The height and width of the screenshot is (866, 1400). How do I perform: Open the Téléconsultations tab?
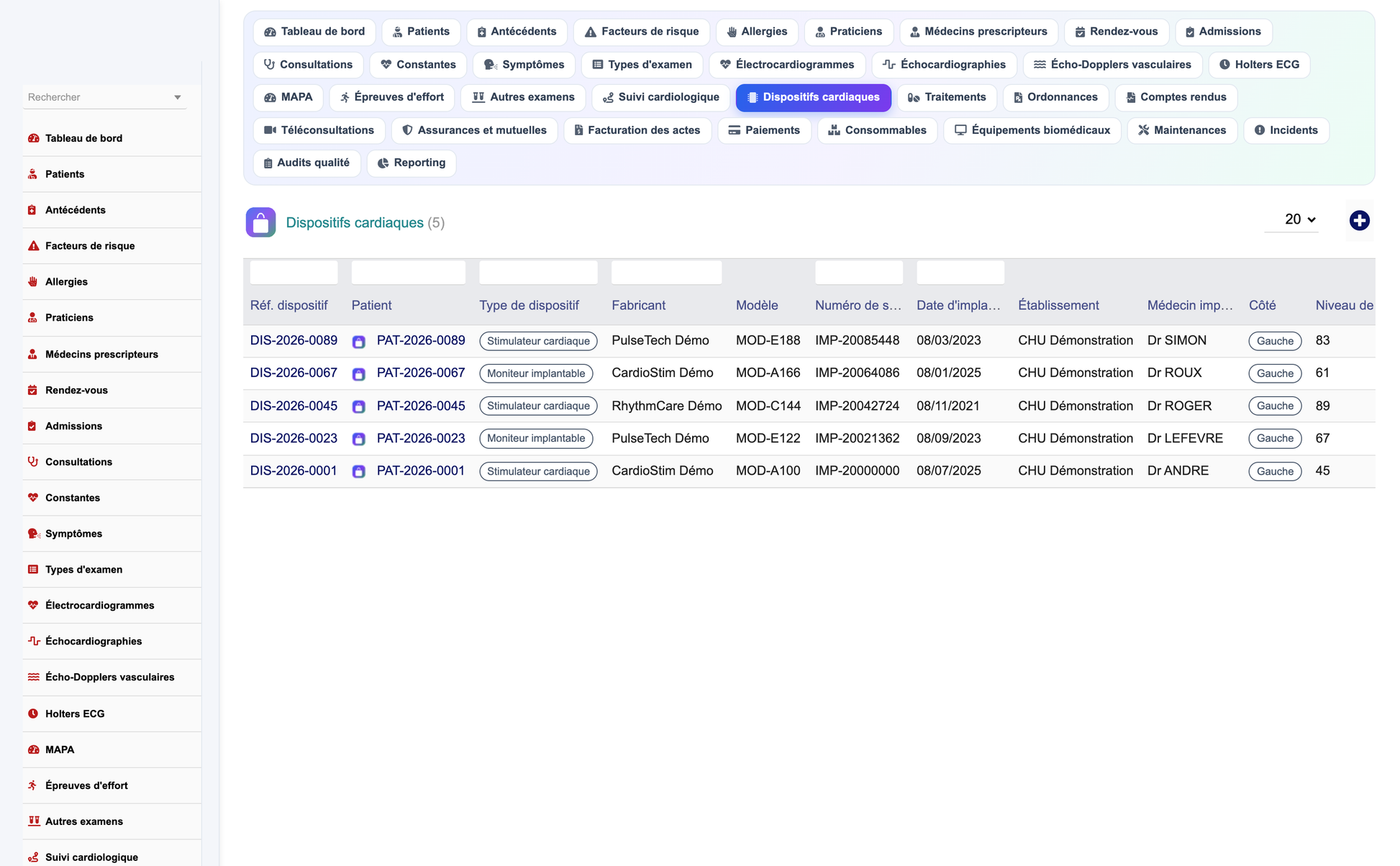point(319,130)
